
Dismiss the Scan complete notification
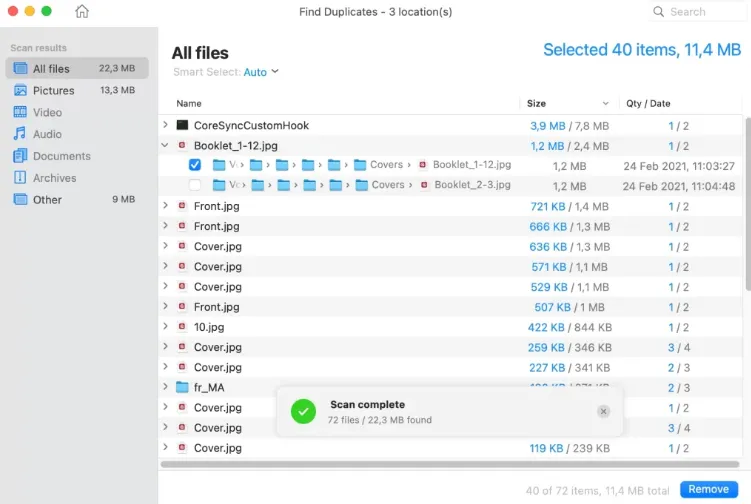click(x=603, y=412)
